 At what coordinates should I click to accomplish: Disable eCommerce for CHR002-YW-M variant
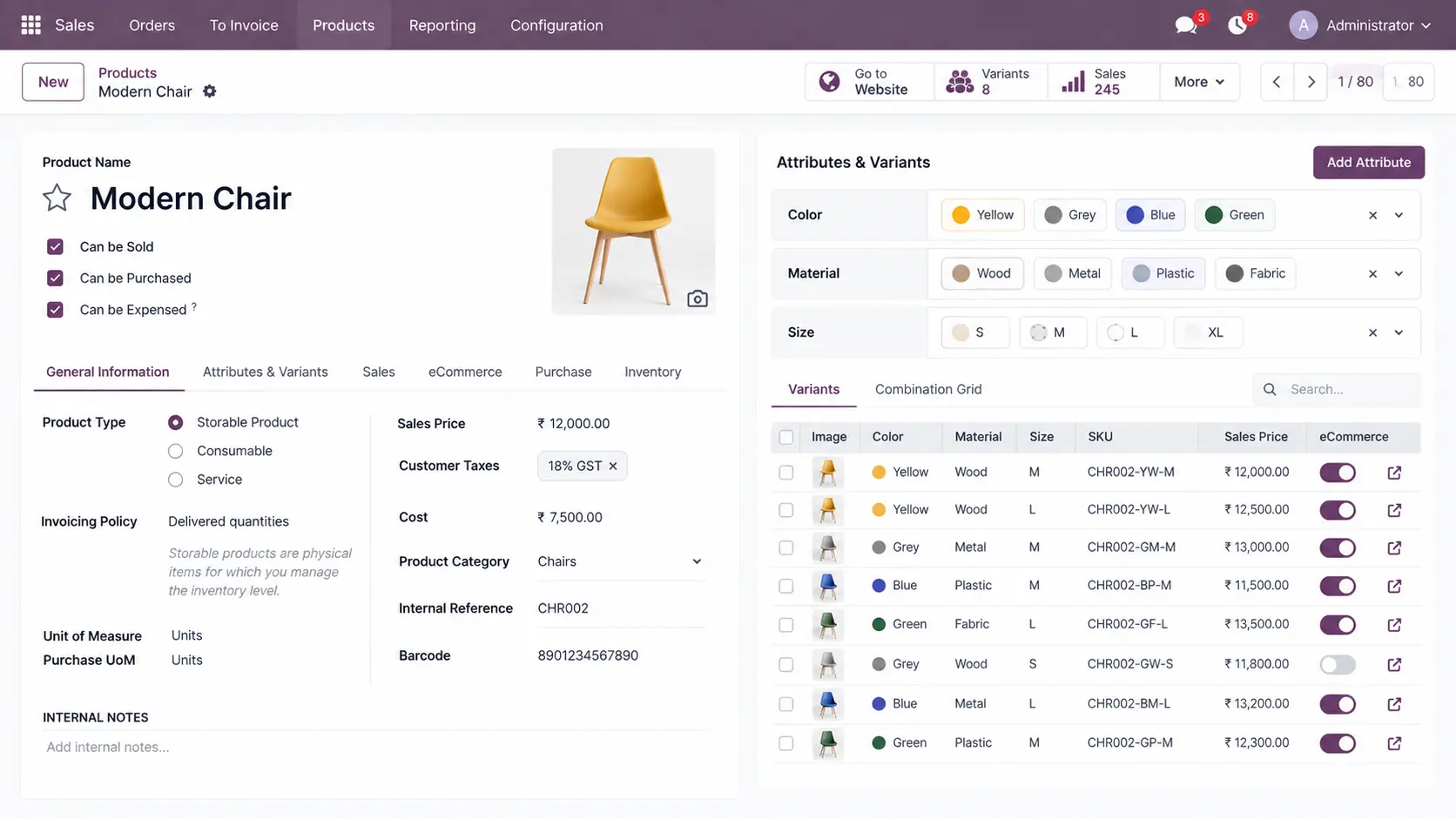pos(1338,473)
